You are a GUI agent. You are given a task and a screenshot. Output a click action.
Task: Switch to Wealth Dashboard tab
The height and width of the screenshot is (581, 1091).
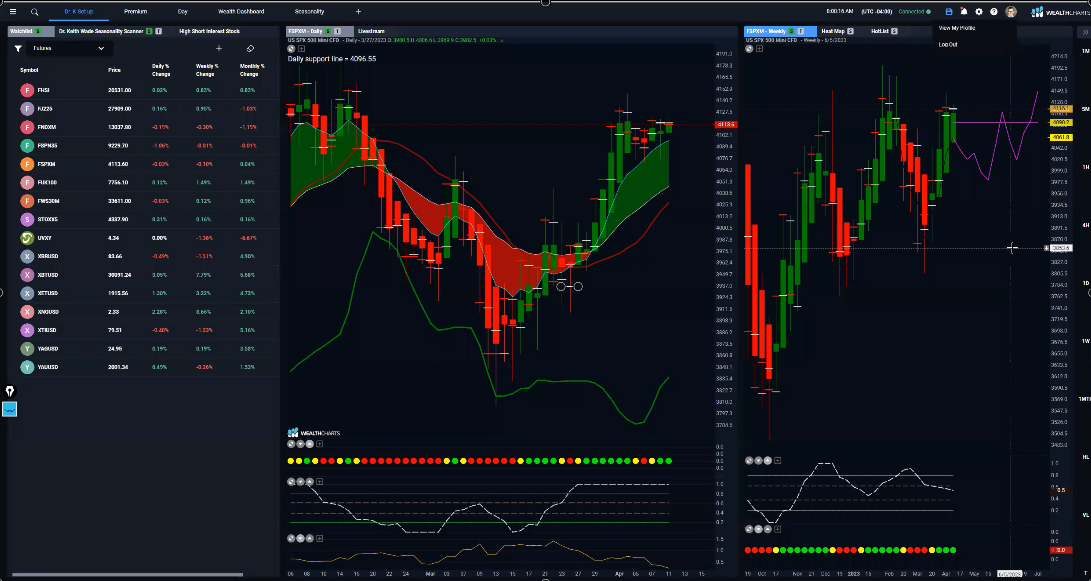pyautogui.click(x=241, y=12)
